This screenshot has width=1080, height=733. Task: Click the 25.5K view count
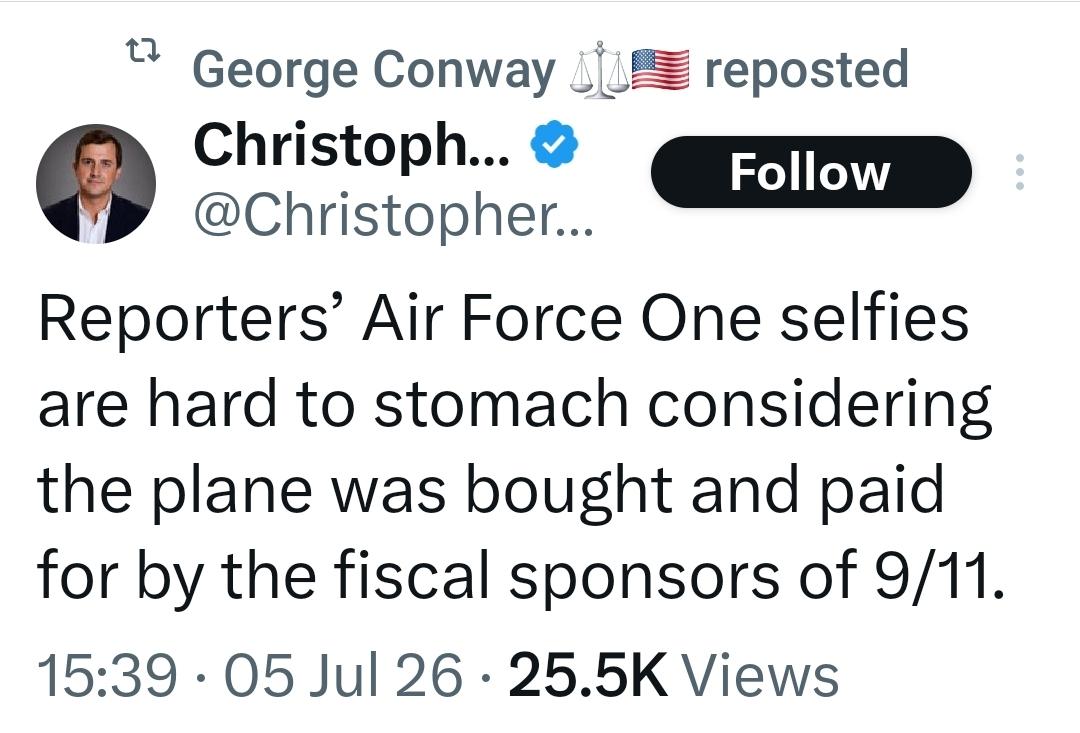point(588,676)
